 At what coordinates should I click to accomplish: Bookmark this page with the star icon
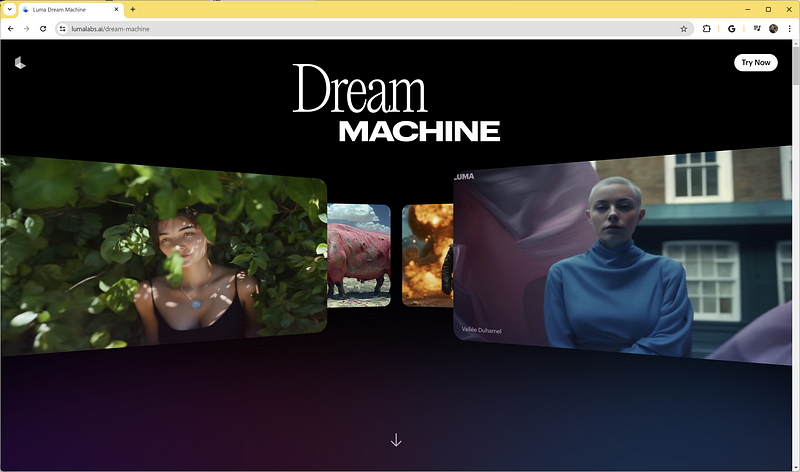[x=684, y=29]
